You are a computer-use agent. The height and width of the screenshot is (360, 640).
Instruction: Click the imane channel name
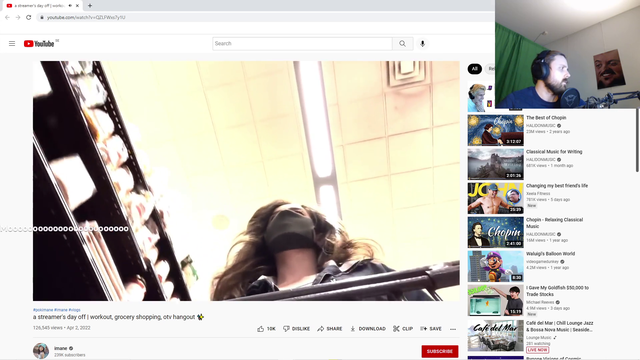[60, 348]
